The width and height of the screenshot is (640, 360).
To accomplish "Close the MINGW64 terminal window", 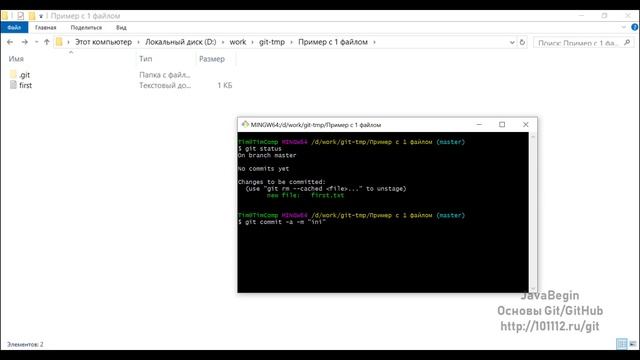I will pos(525,124).
